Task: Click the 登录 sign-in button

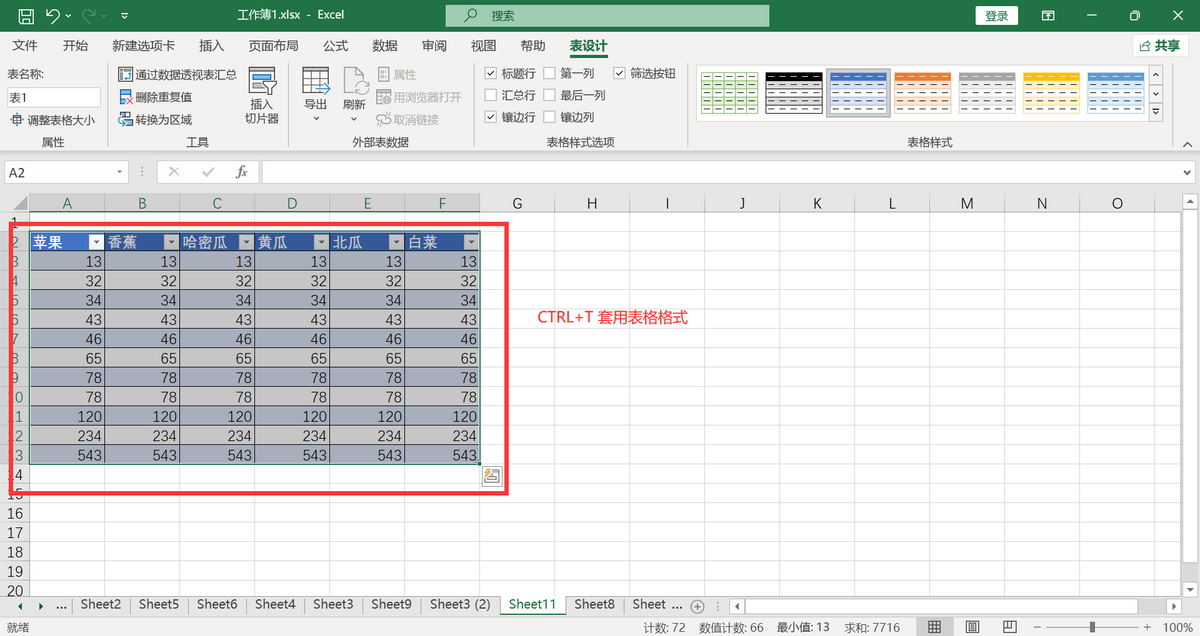Action: pos(996,16)
